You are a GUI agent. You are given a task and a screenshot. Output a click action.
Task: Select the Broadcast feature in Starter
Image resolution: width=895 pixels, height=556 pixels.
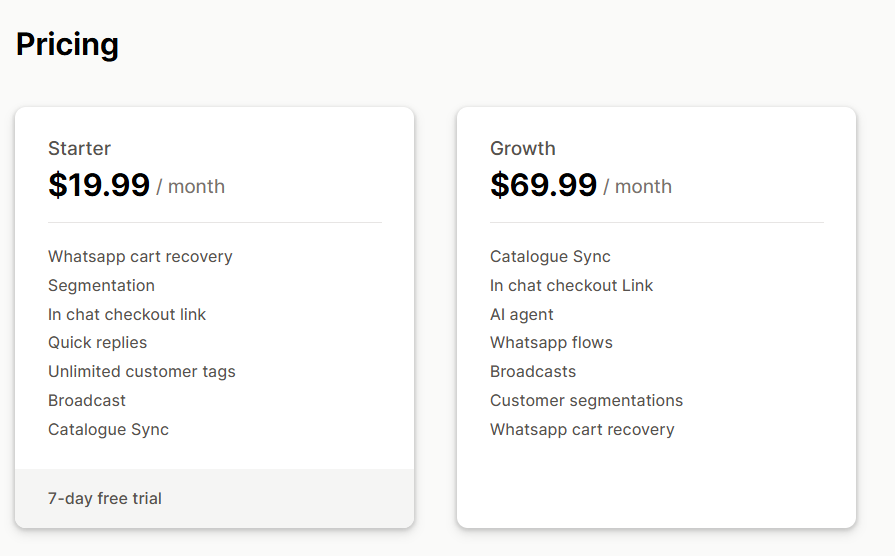click(x=87, y=401)
